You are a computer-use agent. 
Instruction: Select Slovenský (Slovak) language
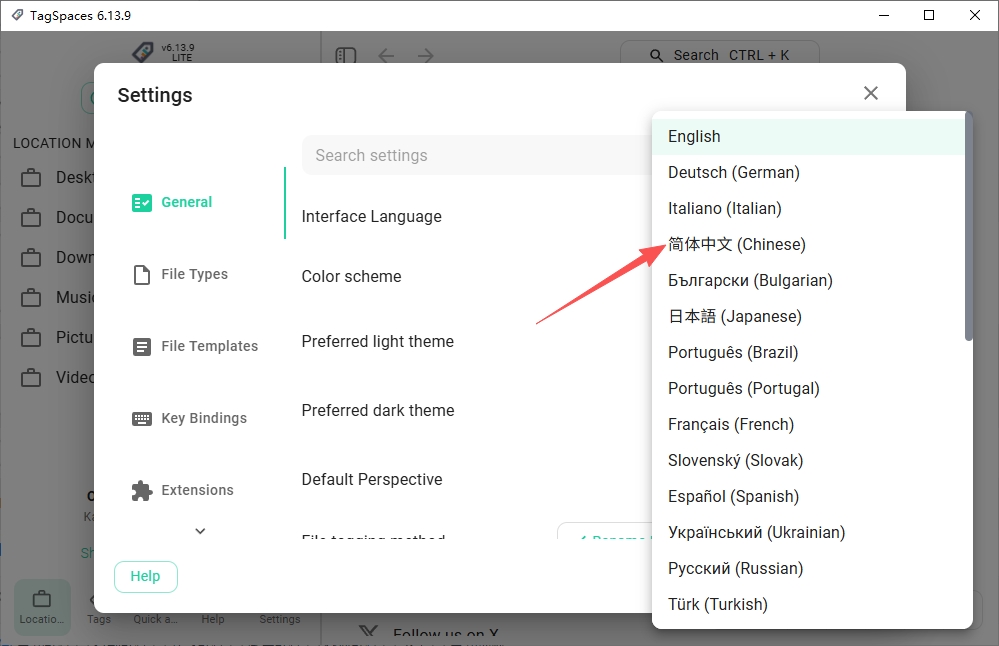point(808,461)
